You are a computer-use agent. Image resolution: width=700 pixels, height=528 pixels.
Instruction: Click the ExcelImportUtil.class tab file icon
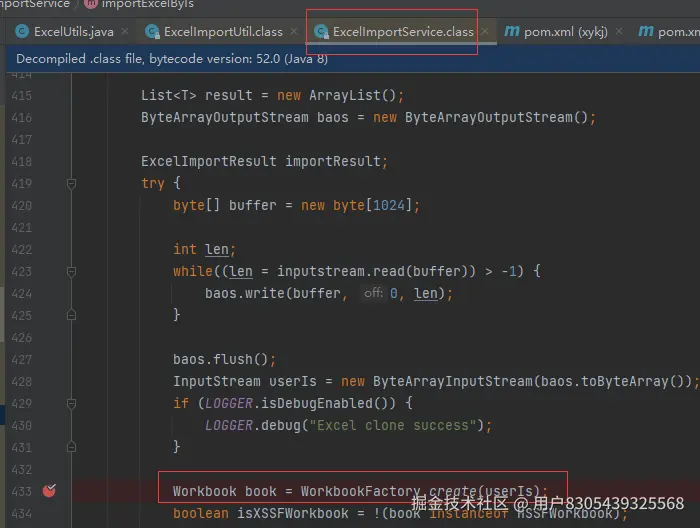coord(152,32)
